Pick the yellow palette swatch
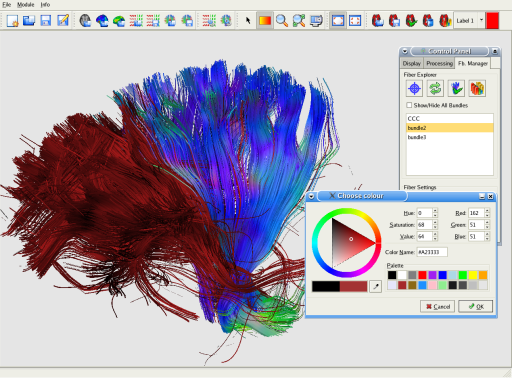Screen dimensions: 512x378 [x=473, y=275]
